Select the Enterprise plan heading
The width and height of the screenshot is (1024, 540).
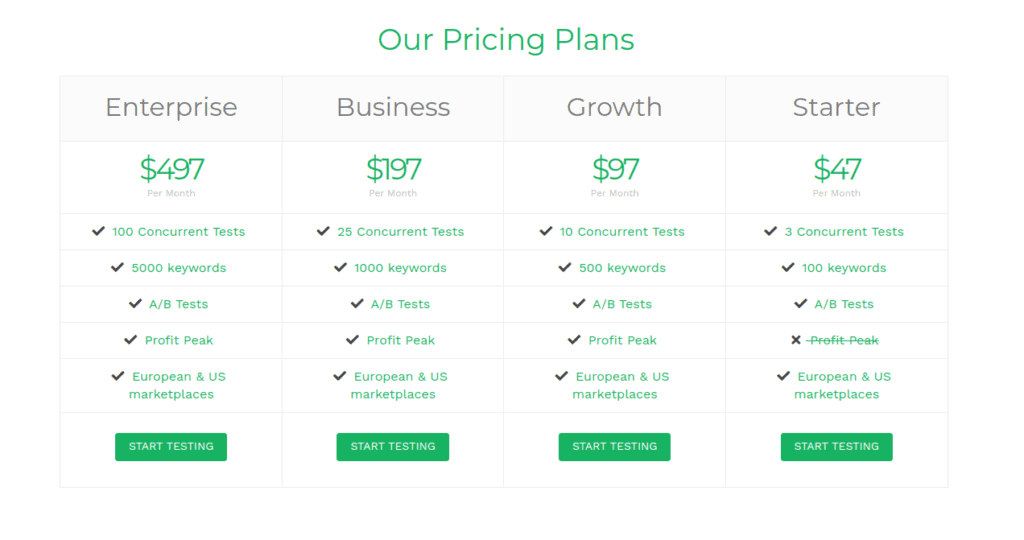171,107
